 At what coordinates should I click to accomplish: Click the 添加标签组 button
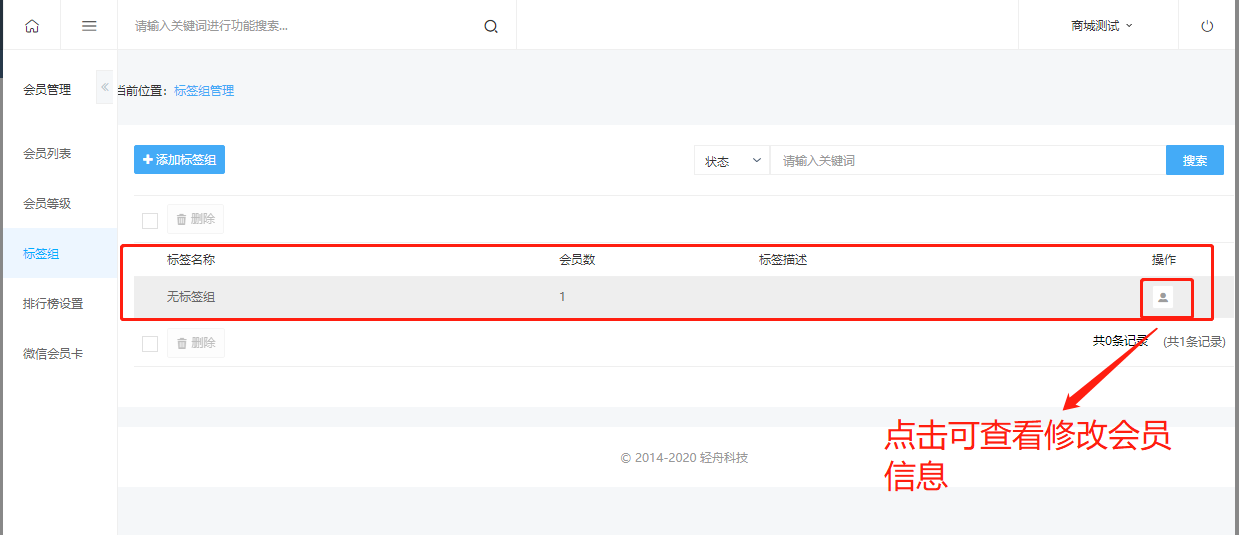click(179, 160)
